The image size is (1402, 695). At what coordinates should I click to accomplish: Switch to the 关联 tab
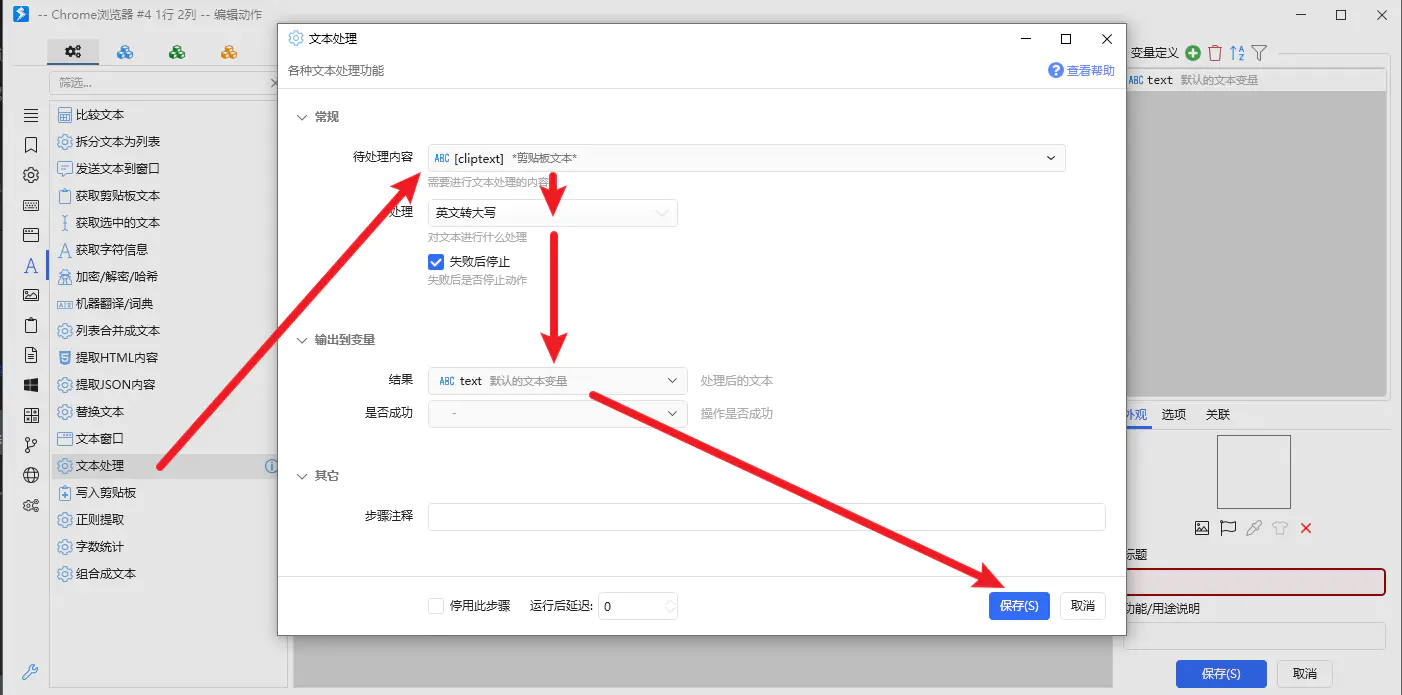pyautogui.click(x=1217, y=414)
